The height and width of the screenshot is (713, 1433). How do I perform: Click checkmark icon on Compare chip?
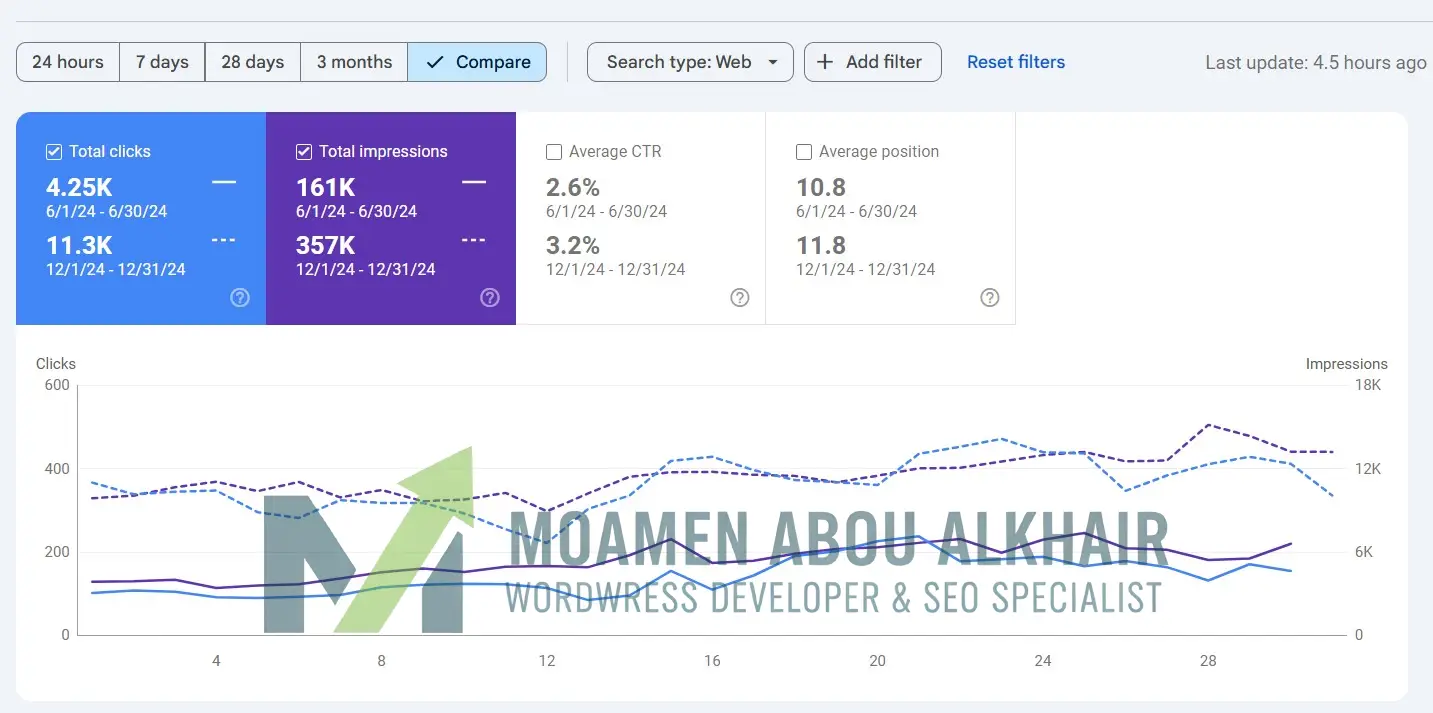point(435,62)
